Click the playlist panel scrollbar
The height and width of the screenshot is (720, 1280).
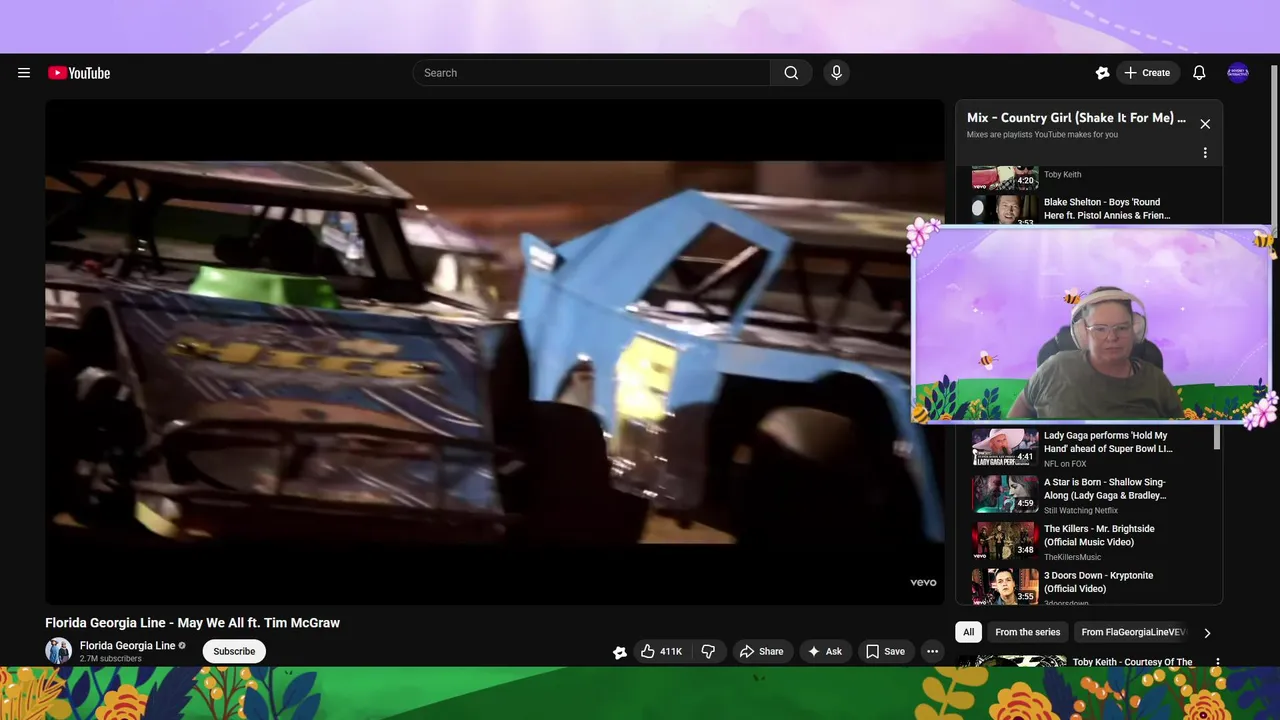point(1217,436)
